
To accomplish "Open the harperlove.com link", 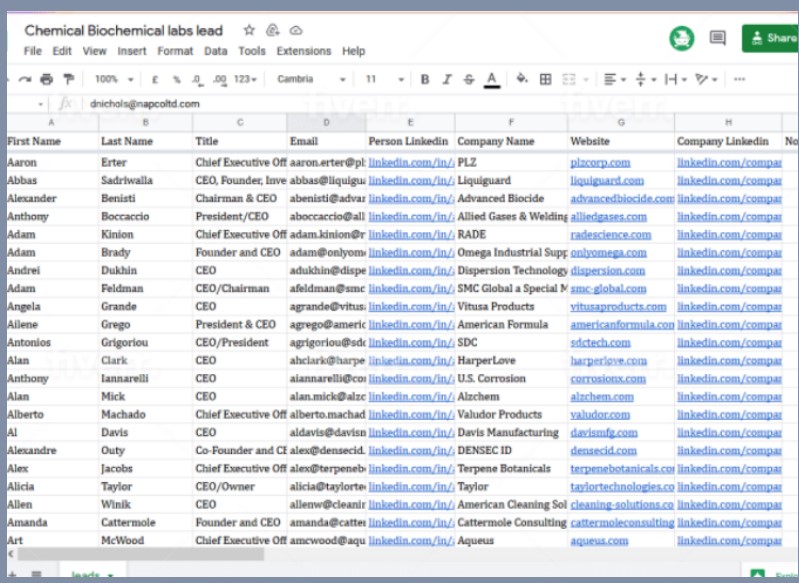I will [609, 361].
